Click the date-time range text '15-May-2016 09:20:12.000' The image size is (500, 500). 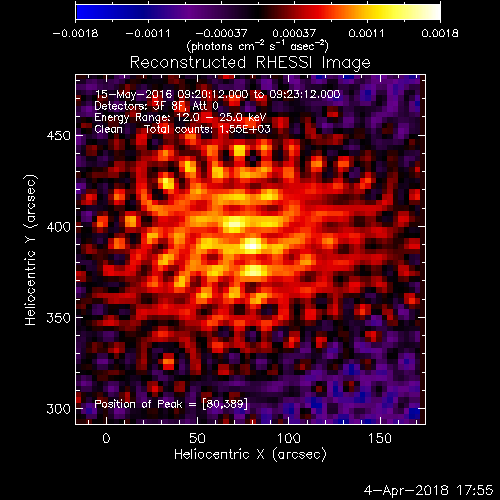[172, 94]
